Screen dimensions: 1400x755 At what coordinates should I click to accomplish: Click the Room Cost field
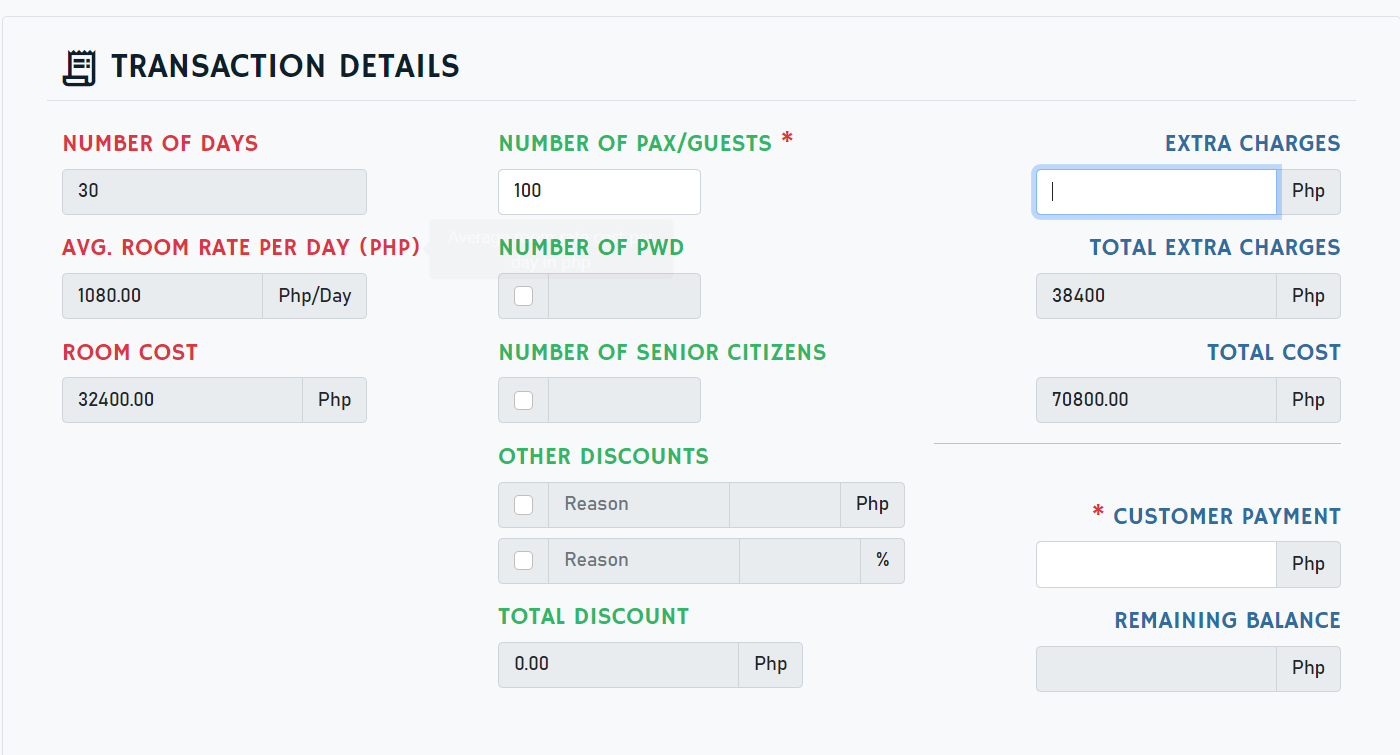tap(182, 400)
